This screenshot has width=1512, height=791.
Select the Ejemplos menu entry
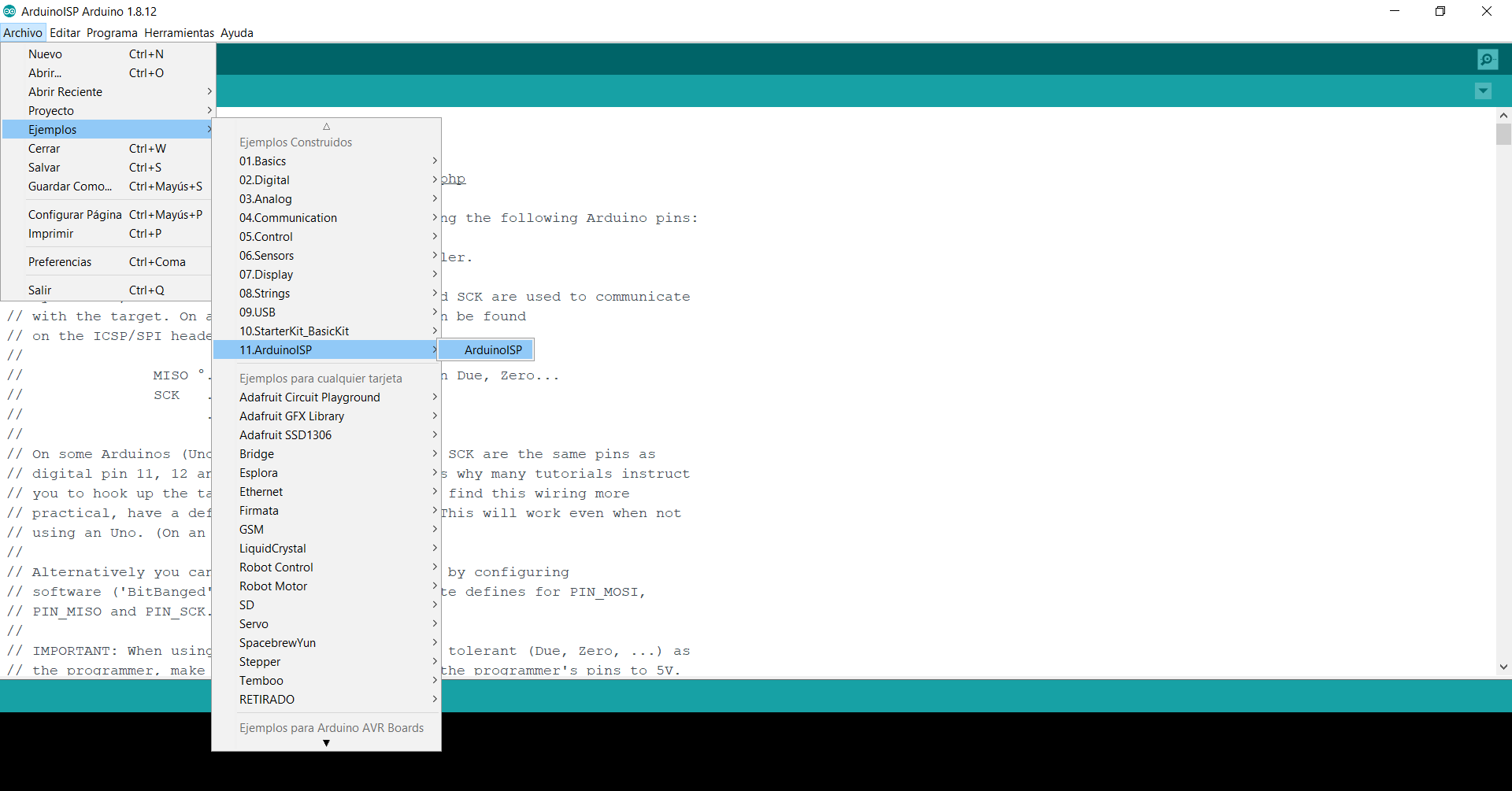(x=108, y=130)
